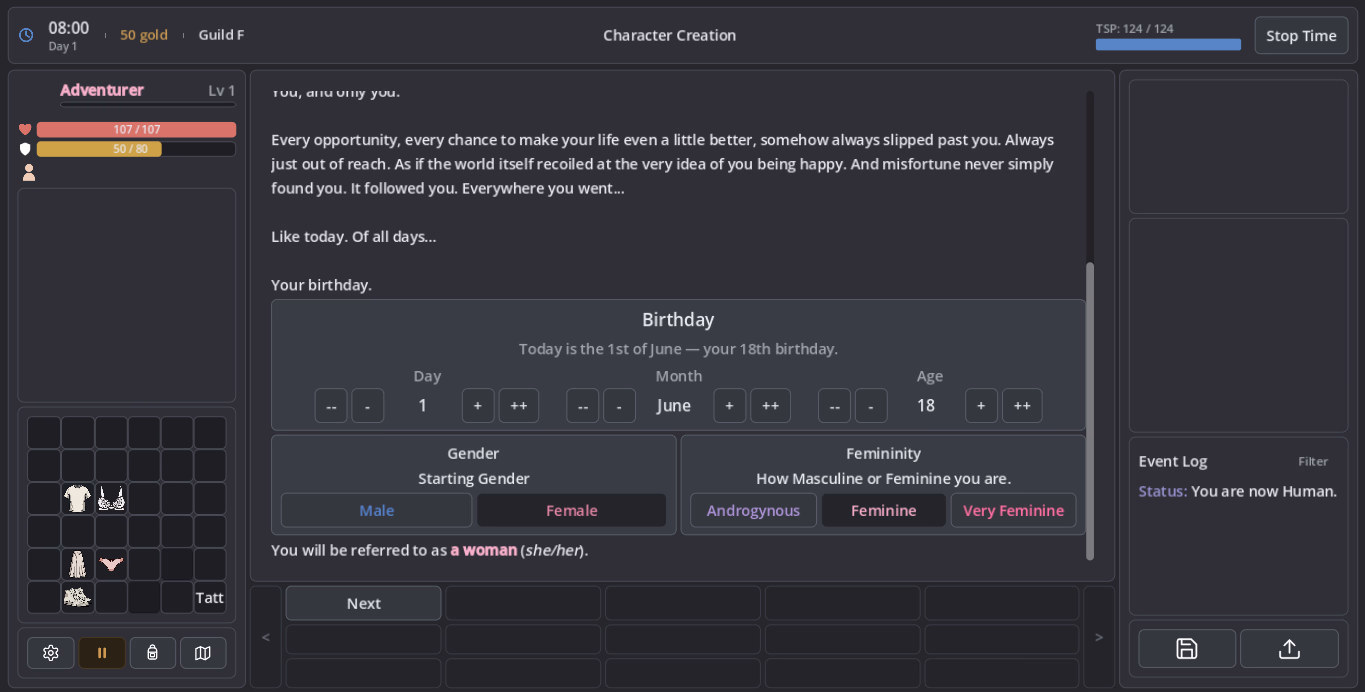Select Female as starting gender

[571, 510]
